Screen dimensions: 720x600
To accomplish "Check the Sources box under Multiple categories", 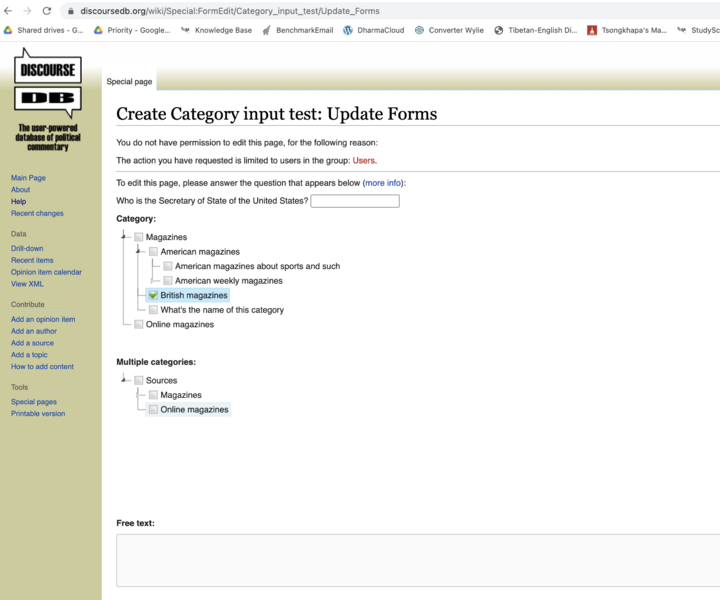I will point(139,380).
